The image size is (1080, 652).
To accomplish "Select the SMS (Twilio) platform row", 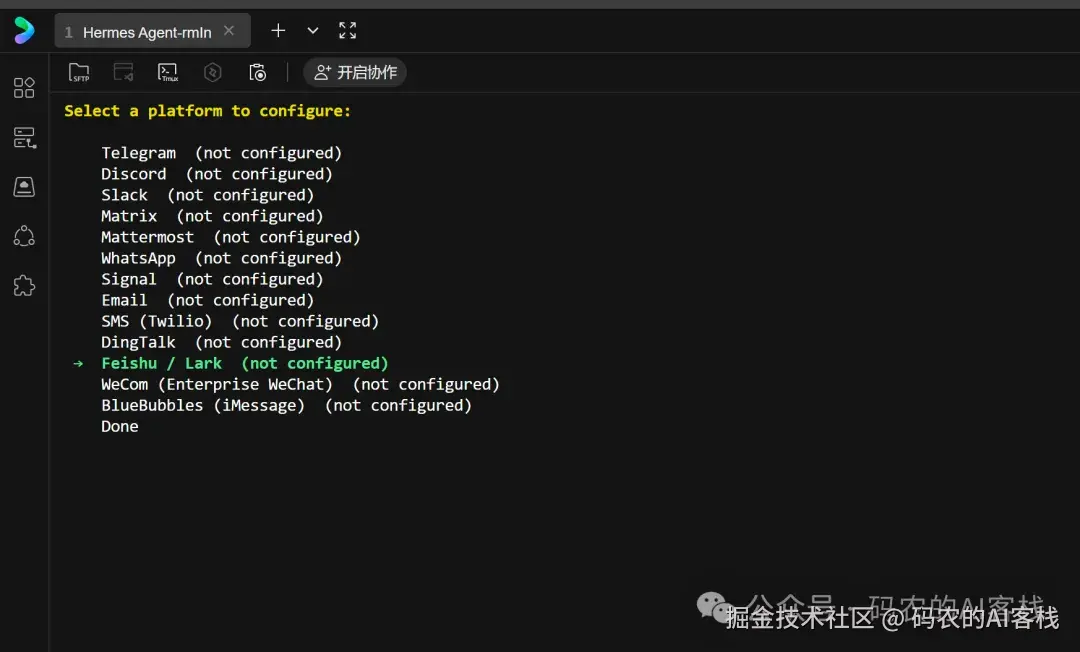I will [240, 322].
